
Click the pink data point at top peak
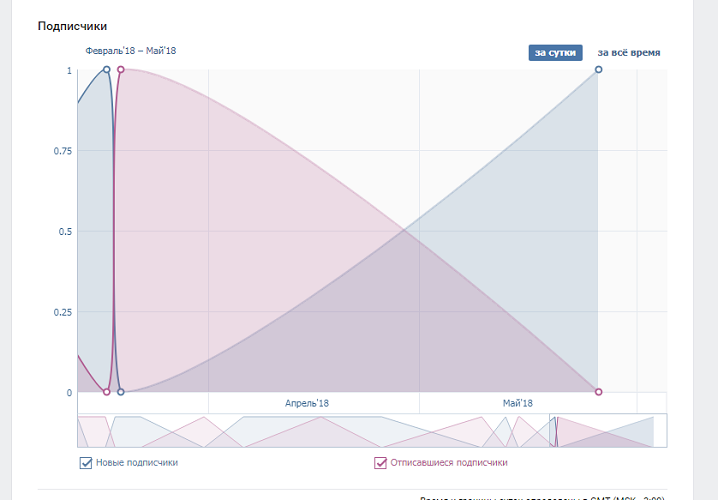point(121,70)
